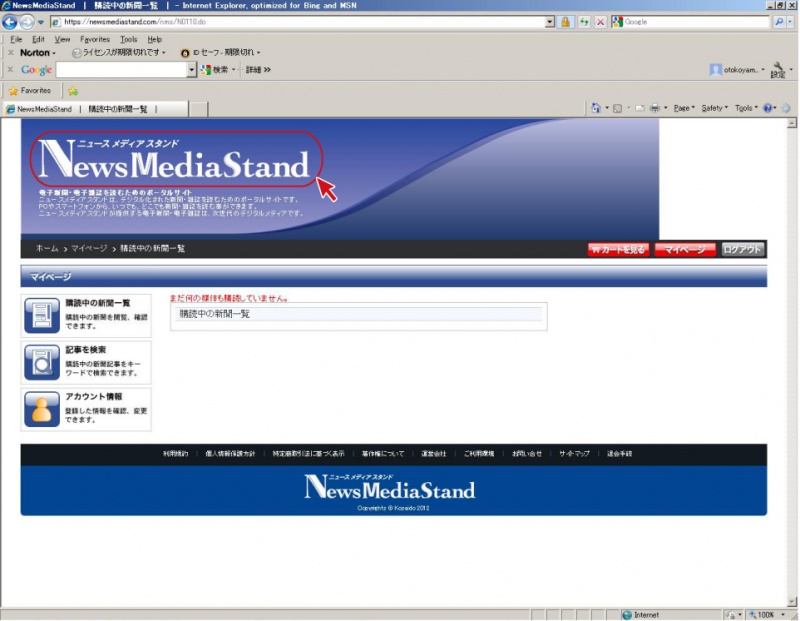
Task: Open the Edit menu
Action: (38, 39)
